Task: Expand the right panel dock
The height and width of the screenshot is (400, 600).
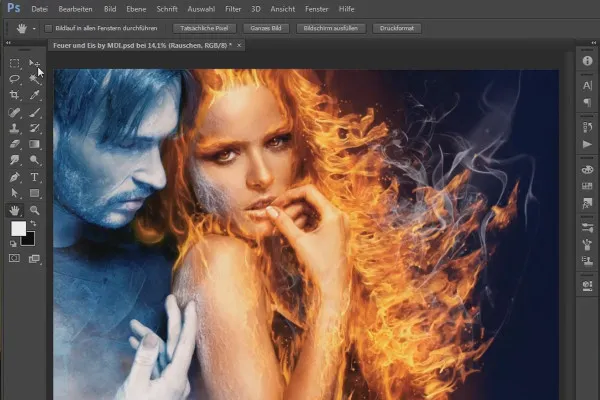Action: [x=593, y=42]
